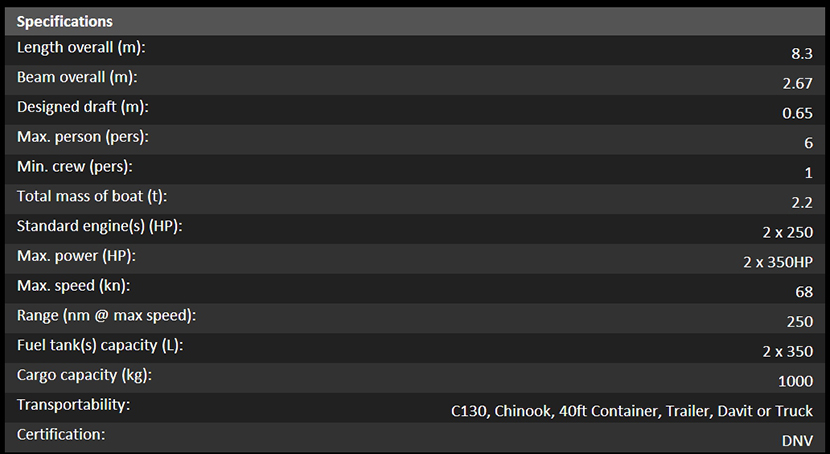Click the DNV certification value
Viewport: 830px width, 454px height.
coord(798,440)
